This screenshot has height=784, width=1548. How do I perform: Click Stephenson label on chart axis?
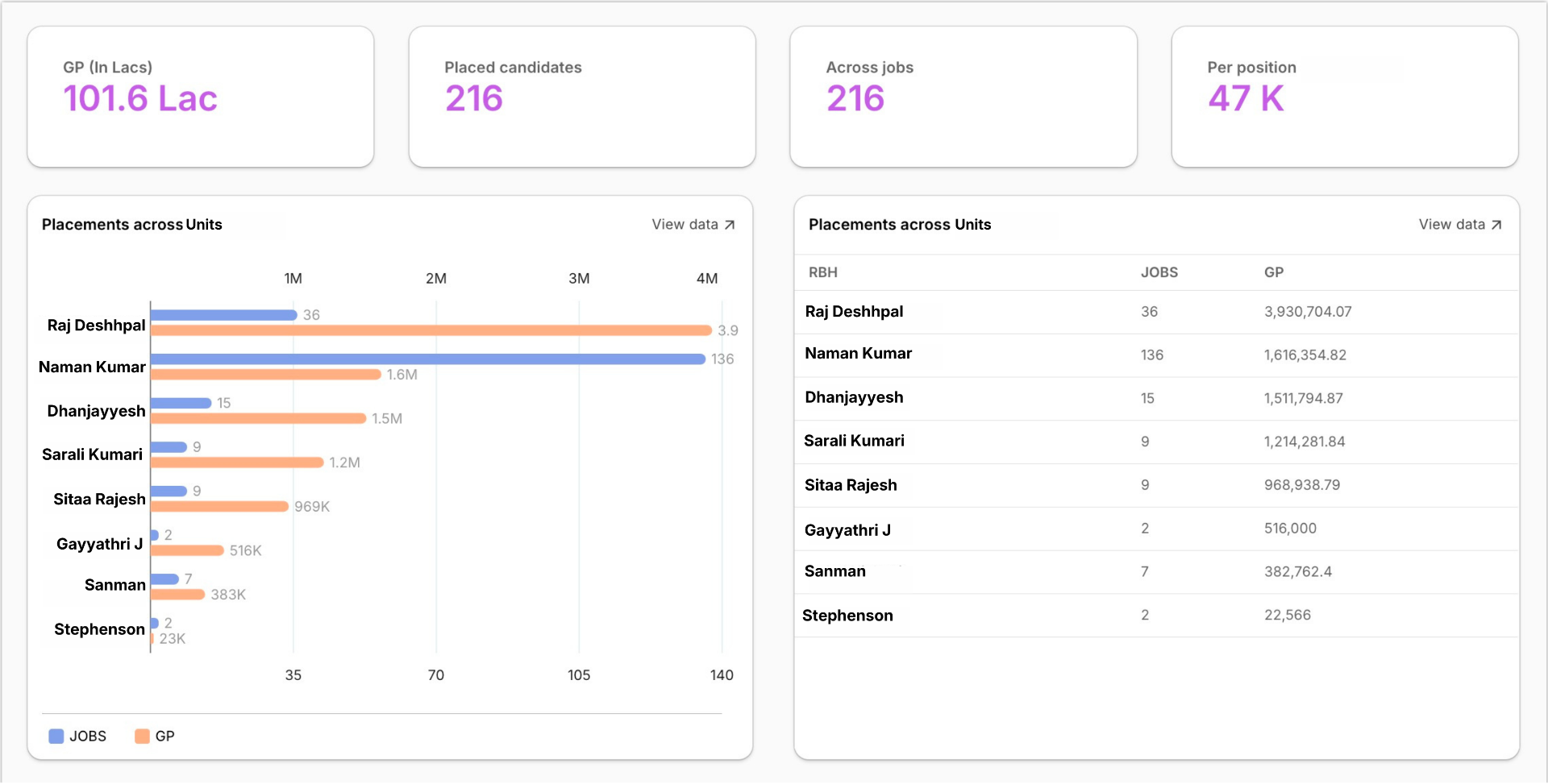(x=99, y=629)
